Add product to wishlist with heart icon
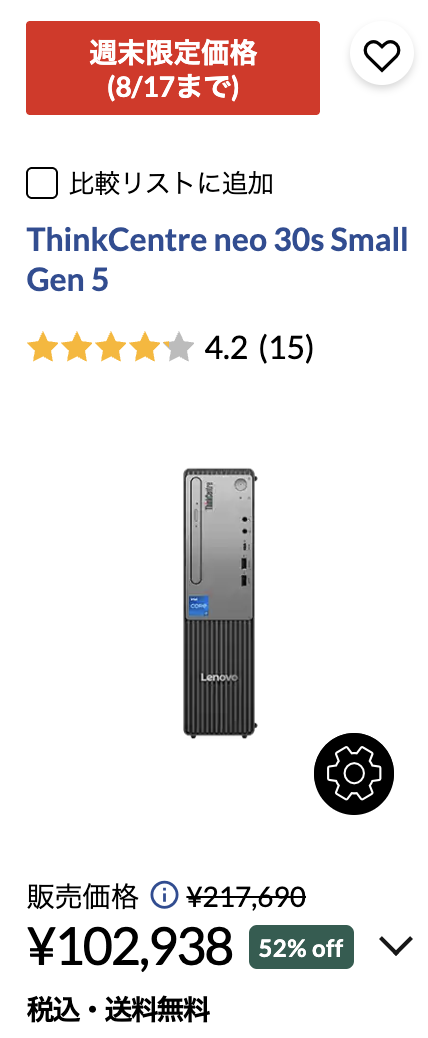 click(382, 55)
